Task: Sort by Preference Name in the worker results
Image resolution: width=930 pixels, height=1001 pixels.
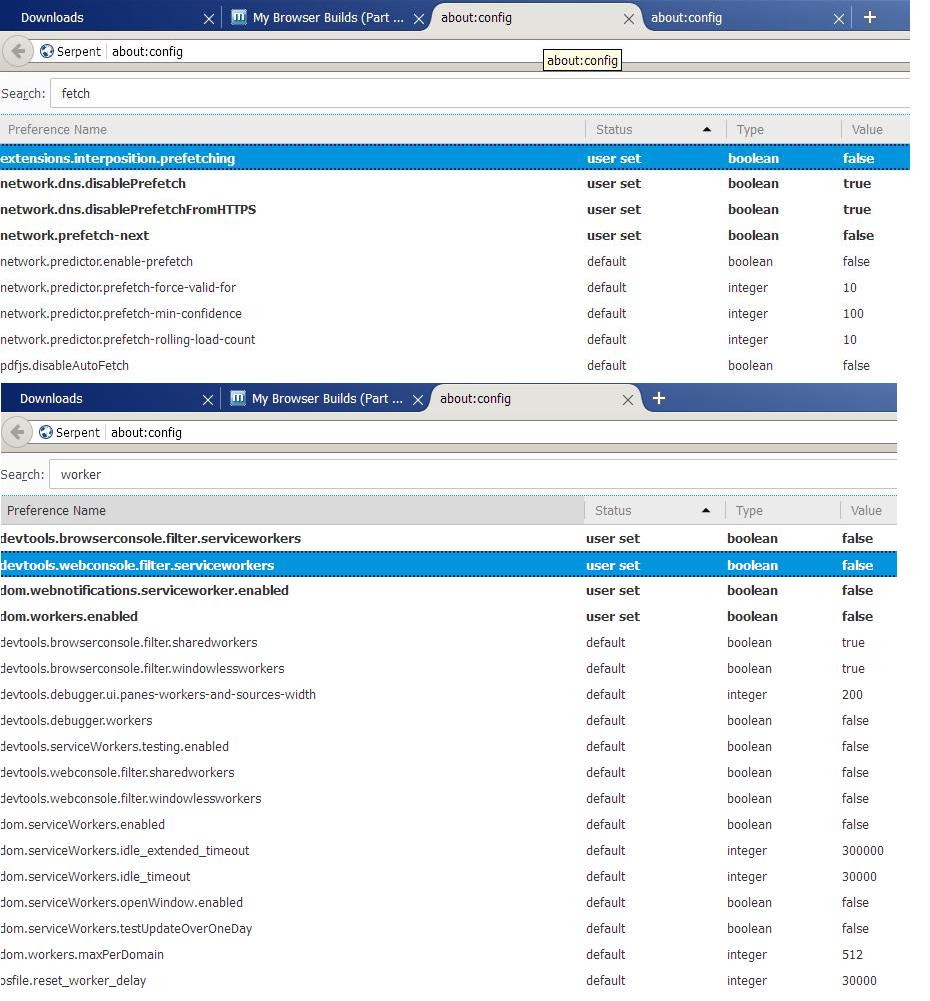Action: [x=292, y=511]
